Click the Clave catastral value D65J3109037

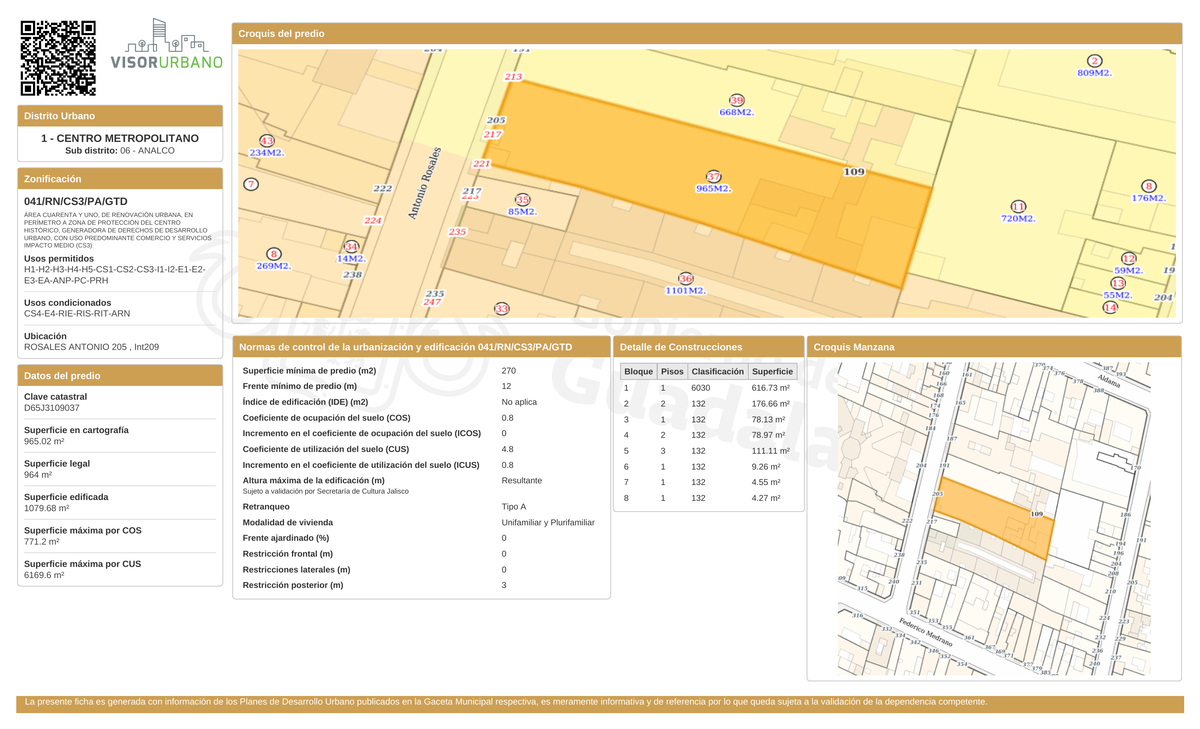point(52,408)
